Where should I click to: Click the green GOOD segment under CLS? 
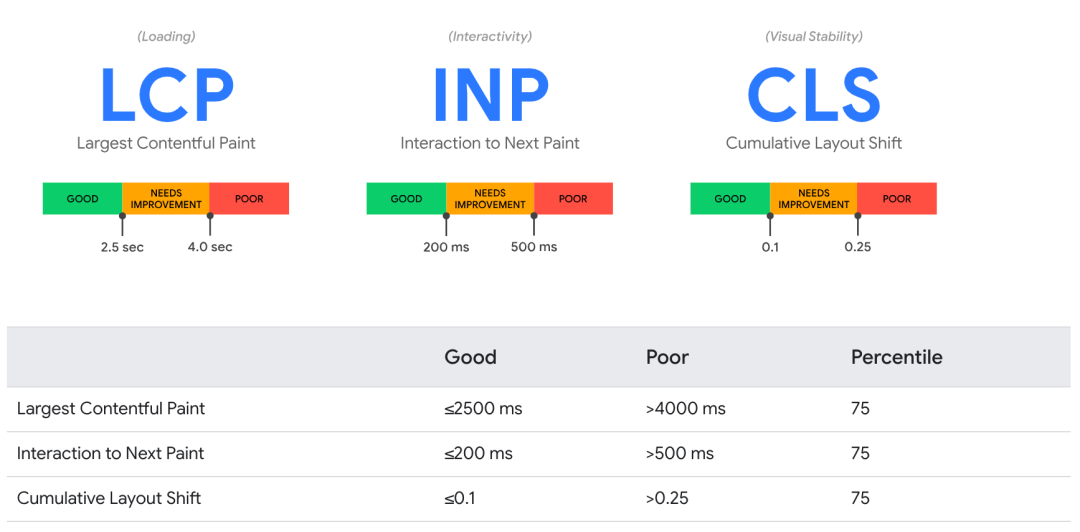point(730,199)
